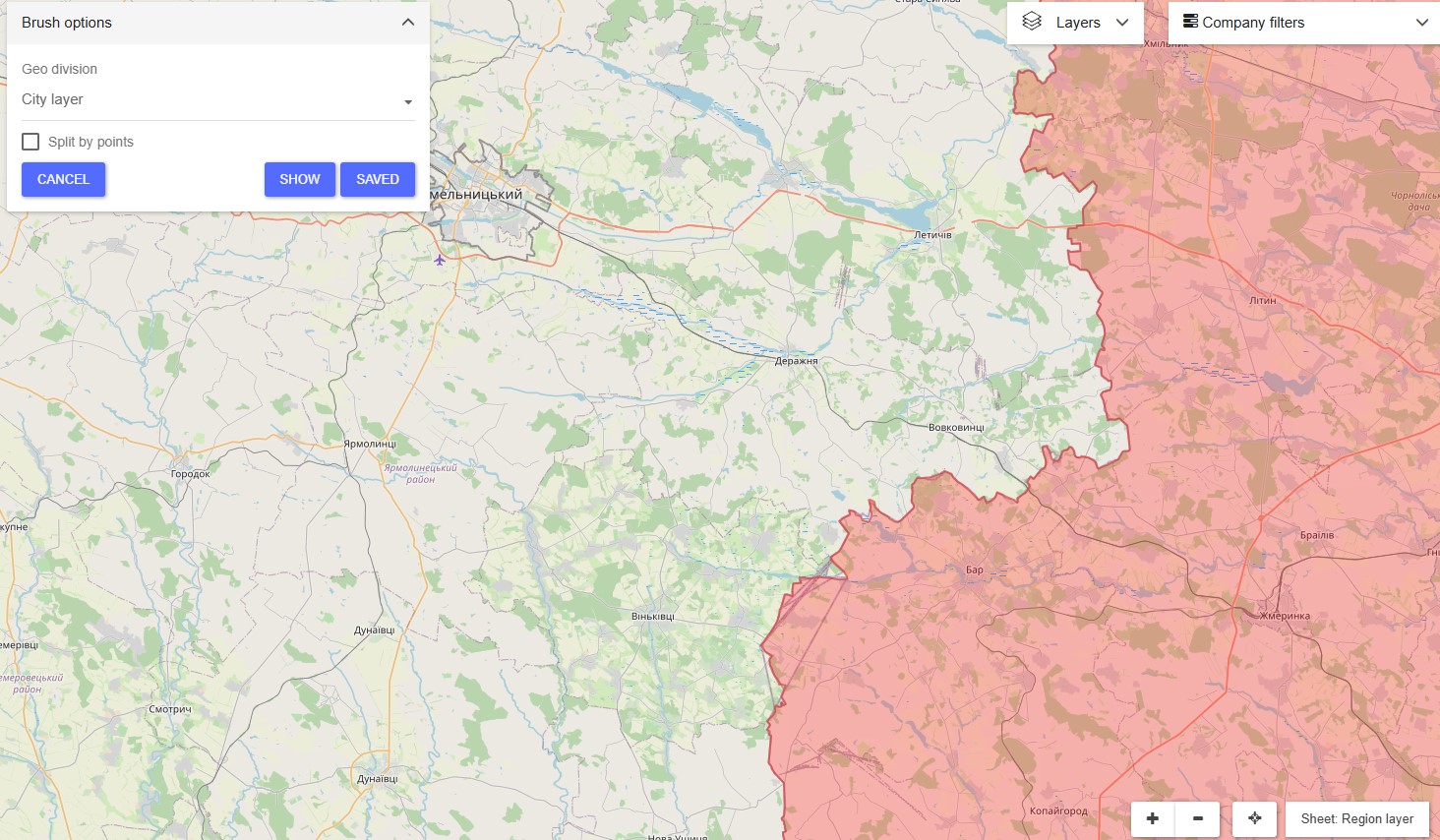The width and height of the screenshot is (1440, 840).
Task: Click the SHOW button
Action: [300, 179]
